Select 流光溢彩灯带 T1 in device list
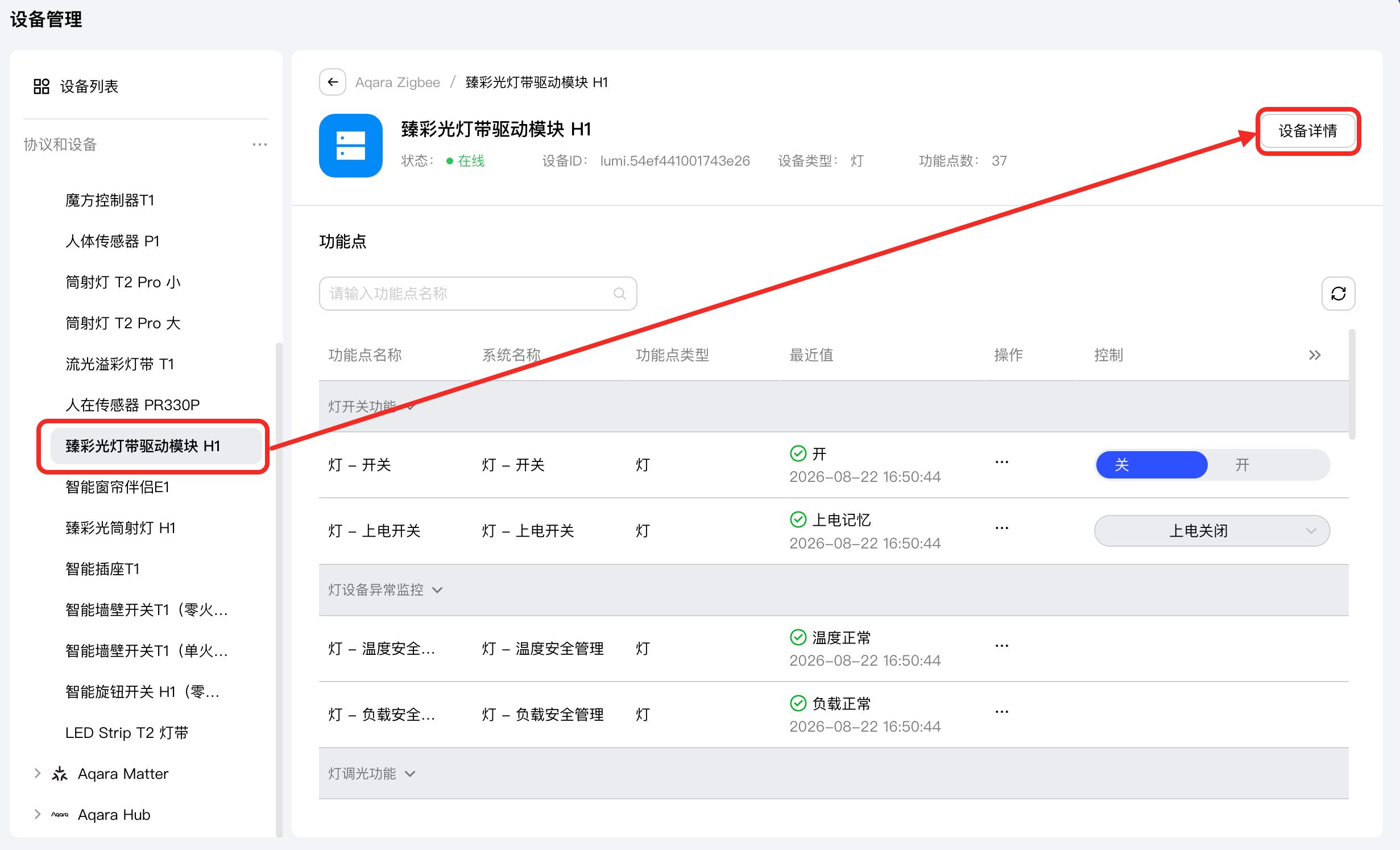The height and width of the screenshot is (850, 1400). (120, 364)
